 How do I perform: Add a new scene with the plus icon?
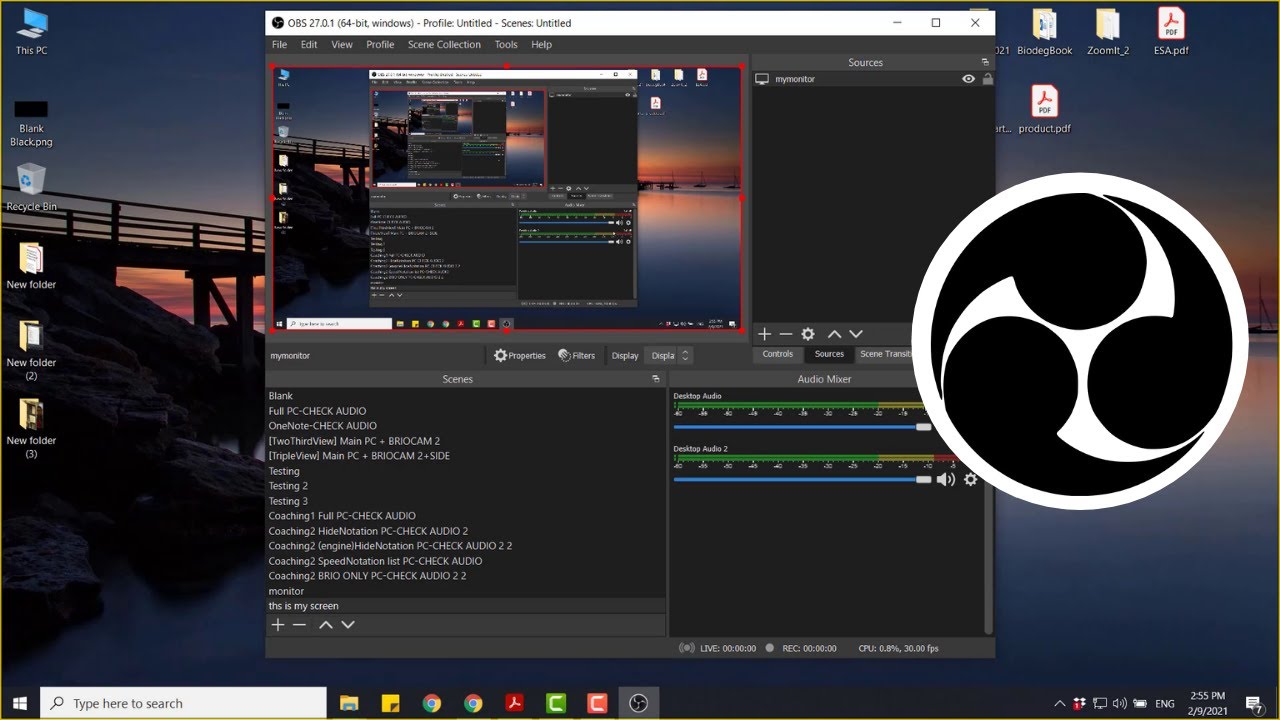pyautogui.click(x=278, y=625)
